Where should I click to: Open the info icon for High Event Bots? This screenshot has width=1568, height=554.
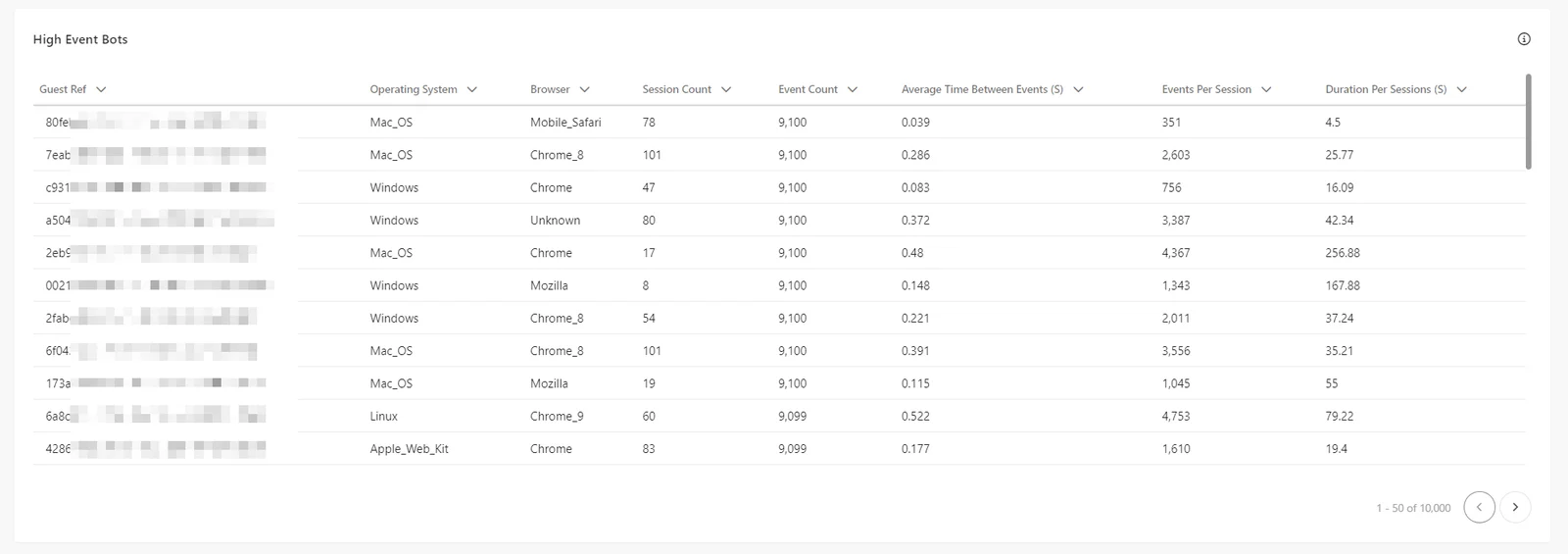coord(1524,39)
